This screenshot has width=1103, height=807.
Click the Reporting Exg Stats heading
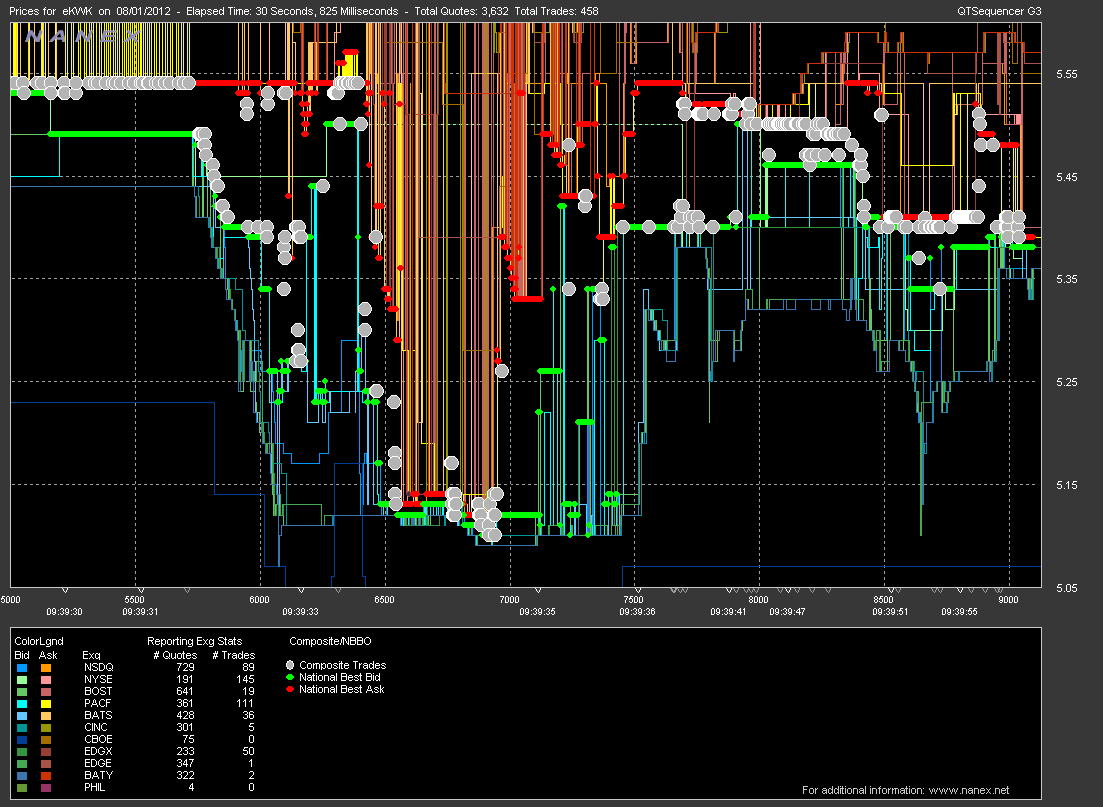click(194, 641)
